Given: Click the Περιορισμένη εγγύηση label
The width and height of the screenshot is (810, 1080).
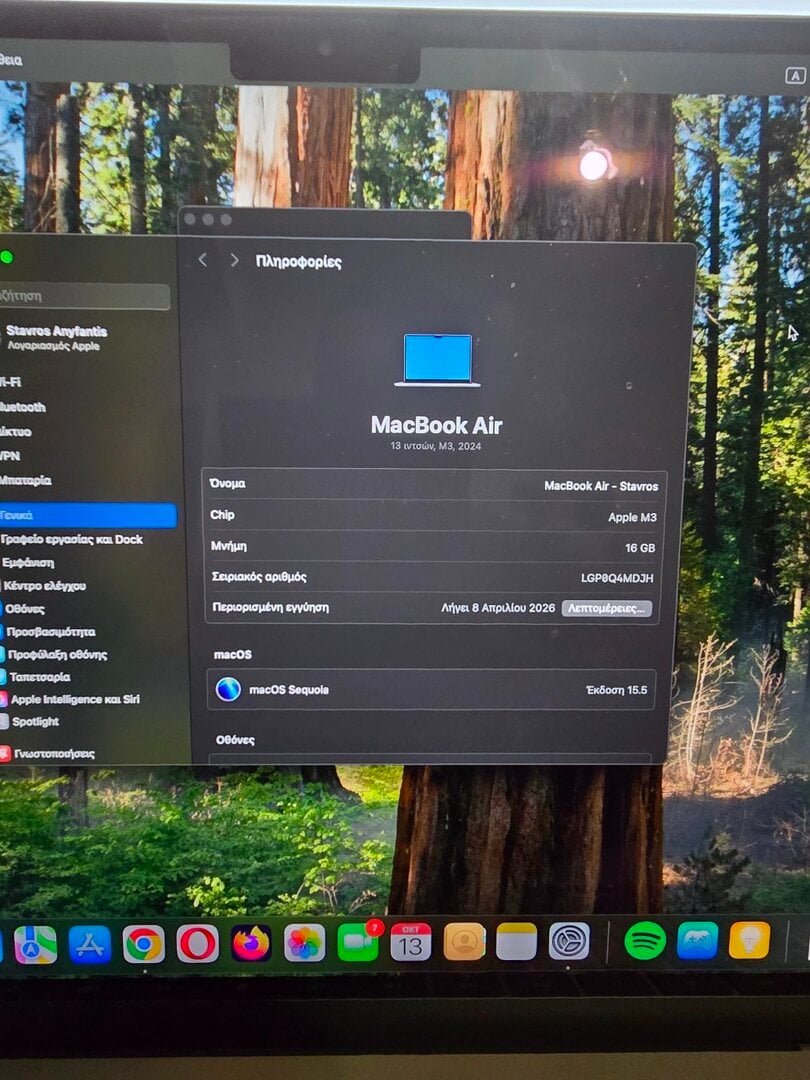Looking at the screenshot, I should pyautogui.click(x=271, y=607).
